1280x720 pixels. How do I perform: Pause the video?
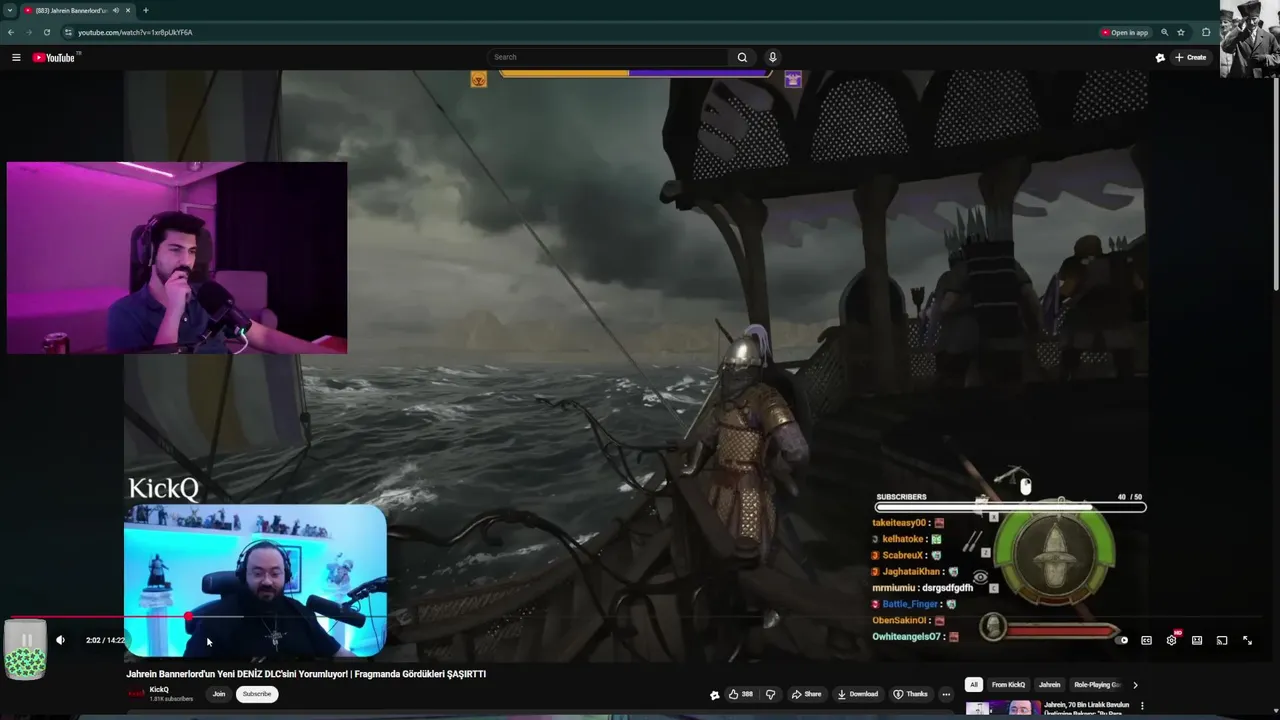pos(27,640)
